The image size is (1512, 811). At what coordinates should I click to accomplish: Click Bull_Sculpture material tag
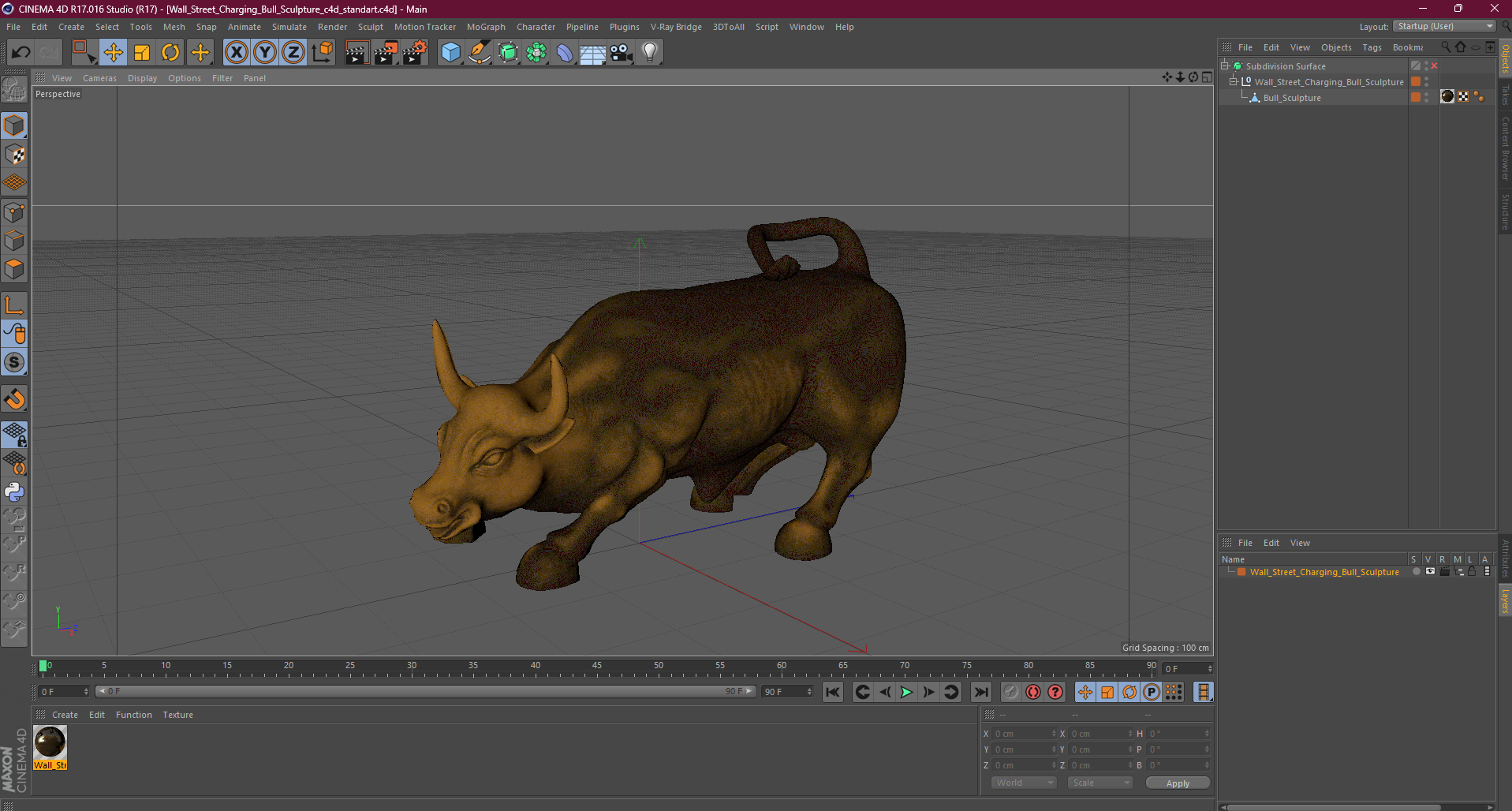tap(1447, 96)
